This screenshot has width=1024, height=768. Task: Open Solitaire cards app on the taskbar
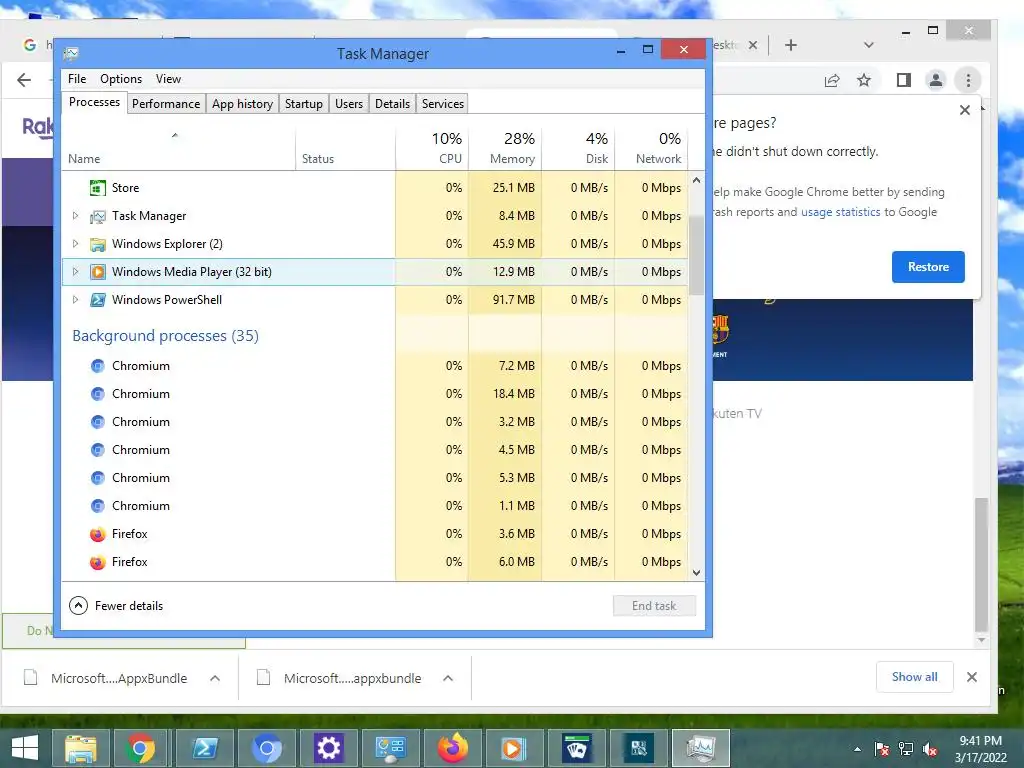tap(577, 748)
